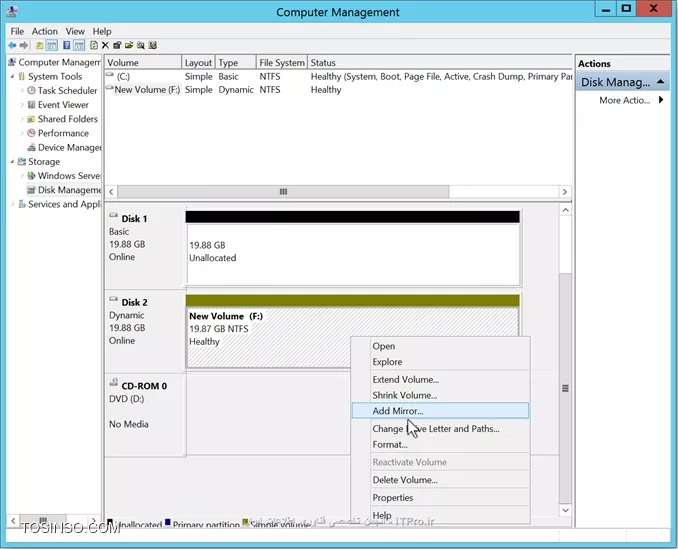The height and width of the screenshot is (549, 678).
Task: Select Services and Applications tree node
Action: pos(64,204)
